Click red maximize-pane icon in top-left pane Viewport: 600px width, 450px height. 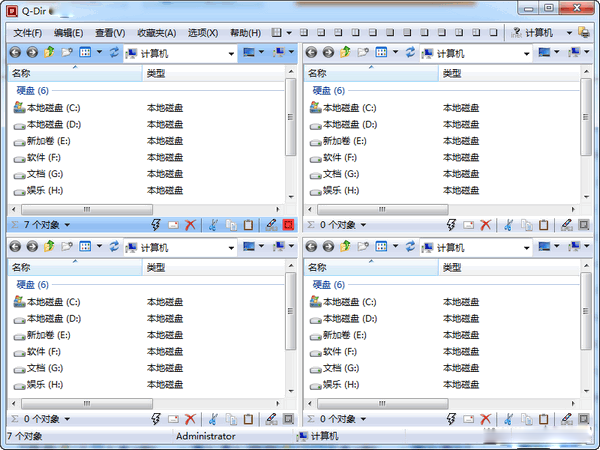(x=289, y=225)
